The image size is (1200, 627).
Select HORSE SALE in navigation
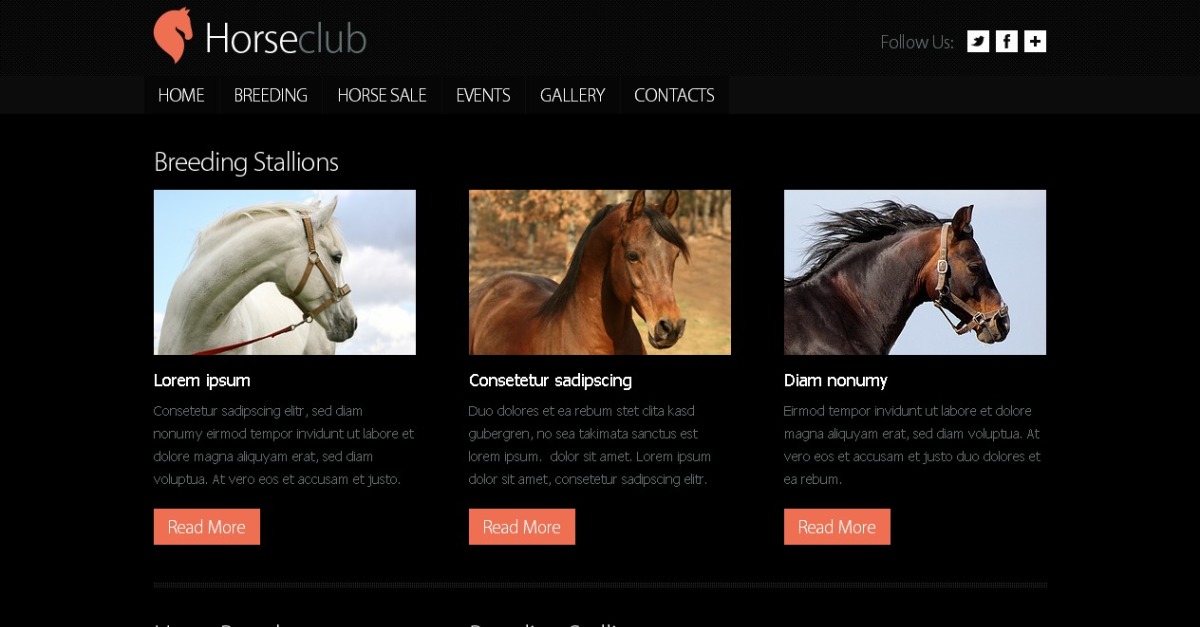(x=382, y=95)
